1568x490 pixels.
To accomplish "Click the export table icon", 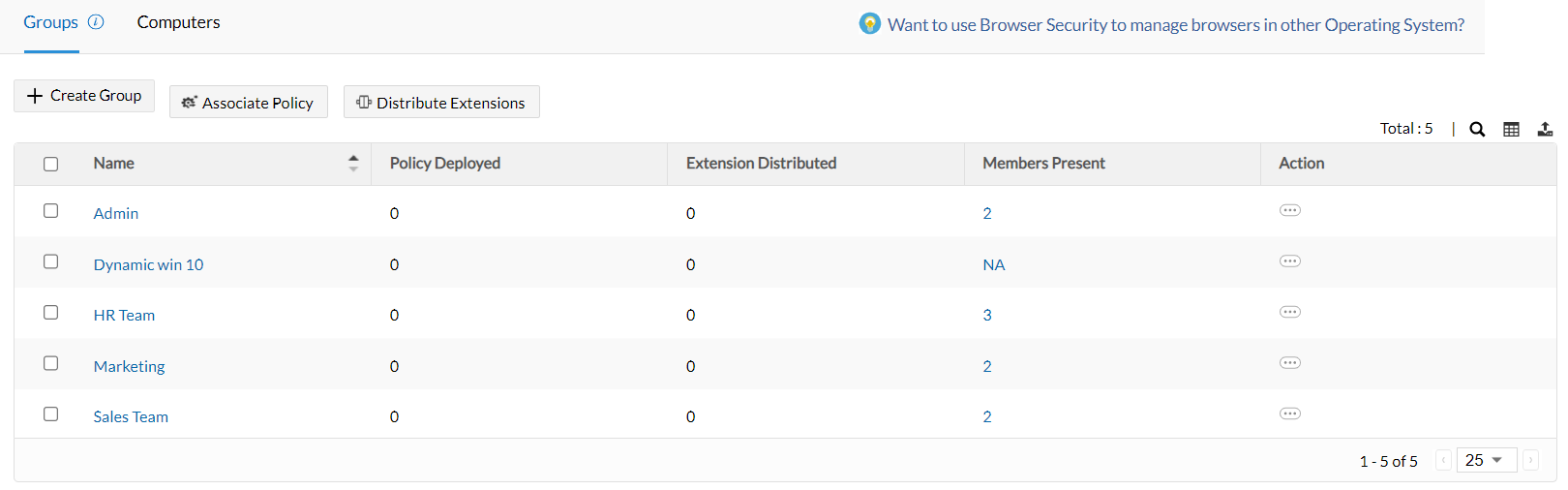I will tap(1546, 129).
